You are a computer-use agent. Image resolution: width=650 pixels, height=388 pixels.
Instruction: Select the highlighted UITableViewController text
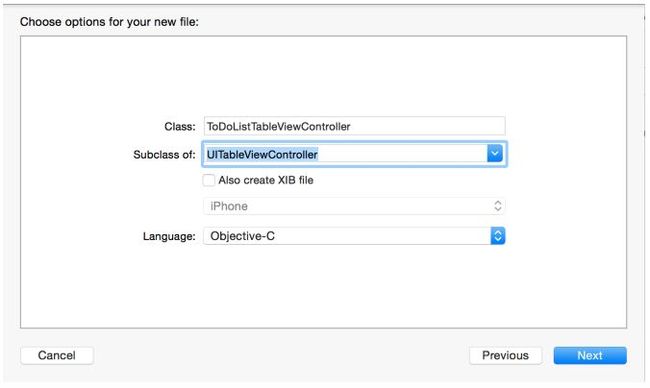click(262, 155)
